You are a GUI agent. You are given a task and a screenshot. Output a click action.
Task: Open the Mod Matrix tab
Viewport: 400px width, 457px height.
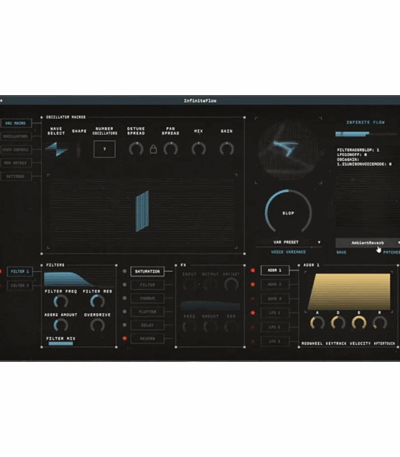[16, 163]
